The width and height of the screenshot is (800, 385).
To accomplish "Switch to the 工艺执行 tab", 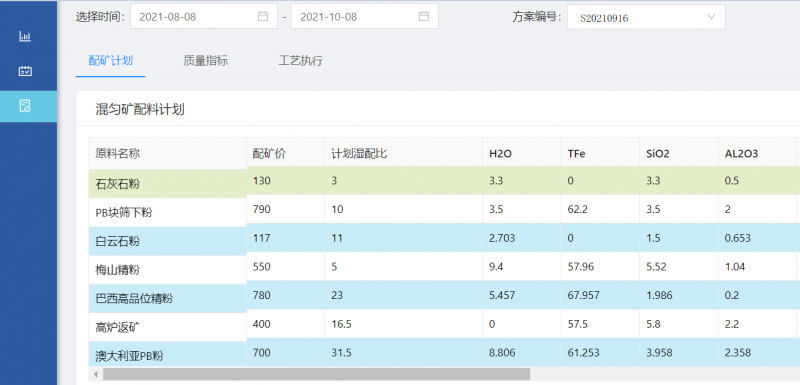I will point(301,61).
